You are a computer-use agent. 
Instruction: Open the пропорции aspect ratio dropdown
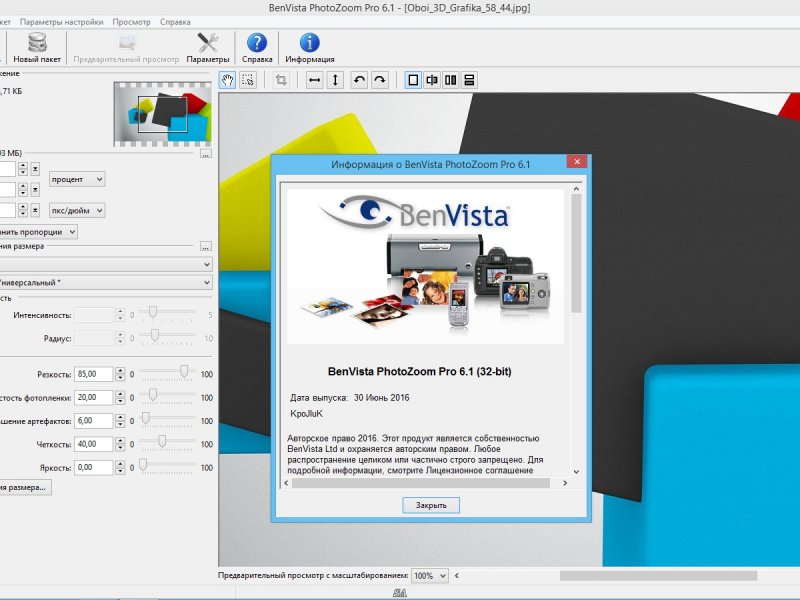coord(39,232)
